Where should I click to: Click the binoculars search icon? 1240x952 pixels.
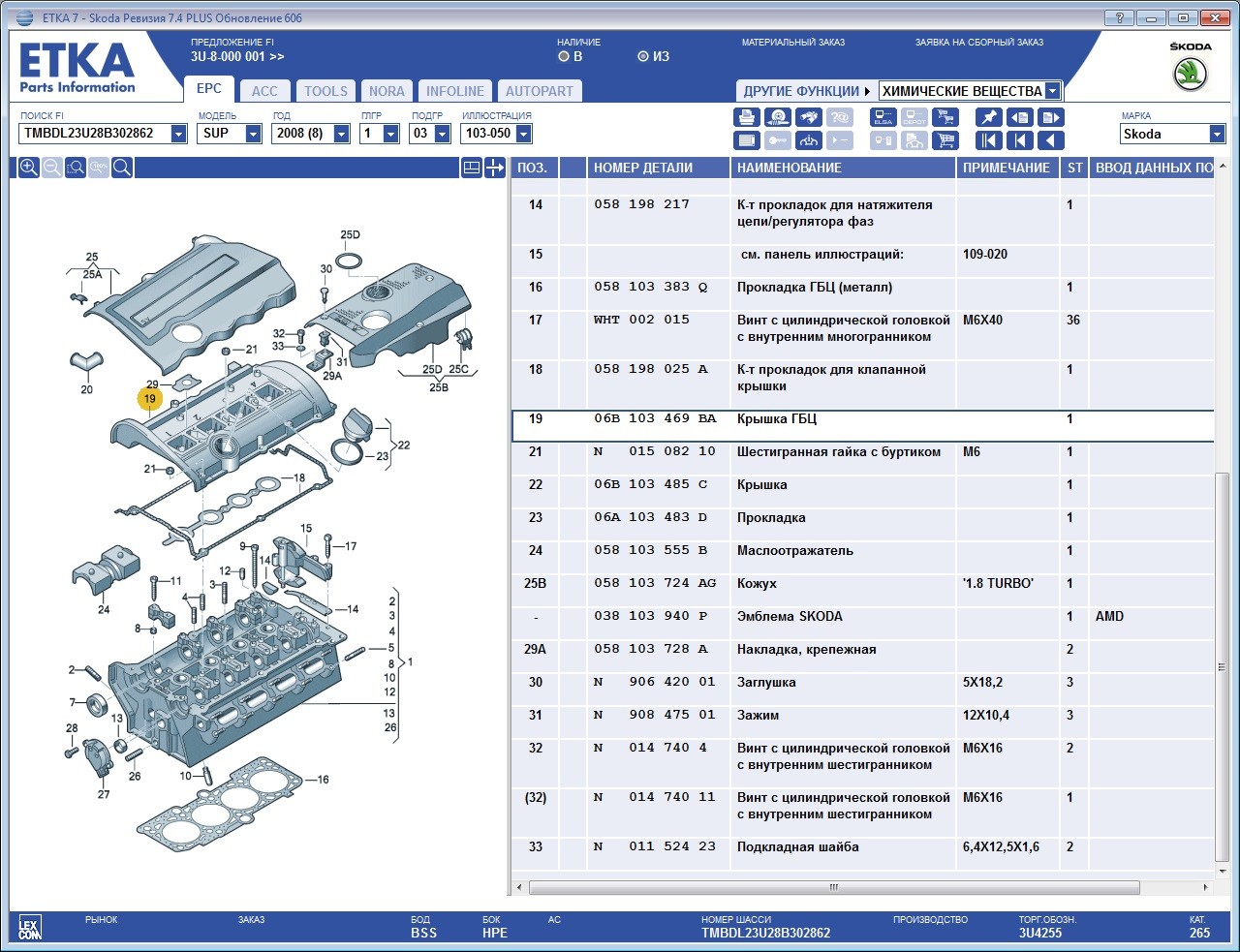tap(809, 117)
